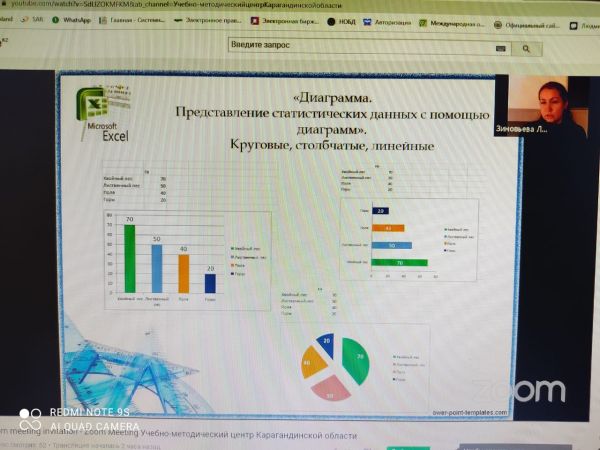Viewport: 600px width, 450px height.
Task: Open the 'Электронная биржа' bookmark
Action: [x=283, y=20]
